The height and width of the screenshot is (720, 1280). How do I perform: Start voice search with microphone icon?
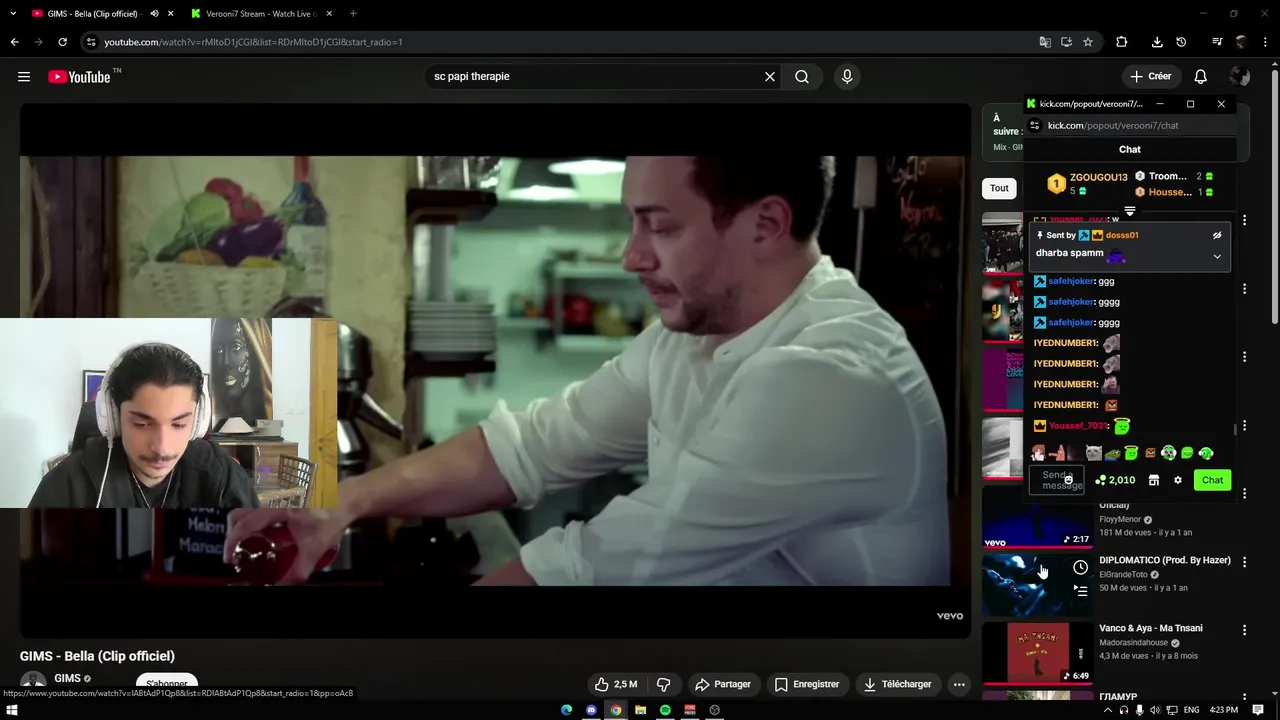847,77
